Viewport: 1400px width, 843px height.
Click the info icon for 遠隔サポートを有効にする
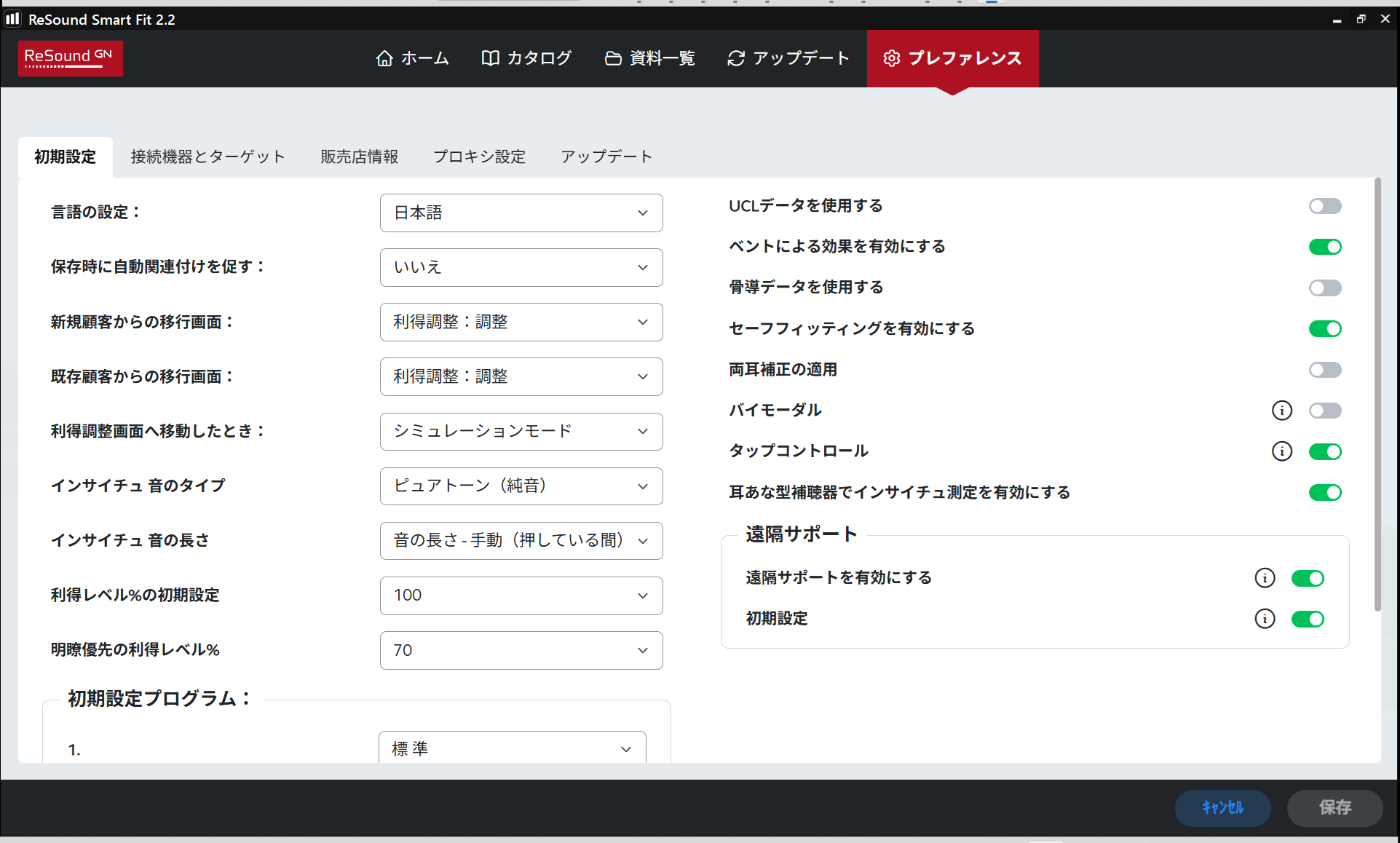(1265, 578)
